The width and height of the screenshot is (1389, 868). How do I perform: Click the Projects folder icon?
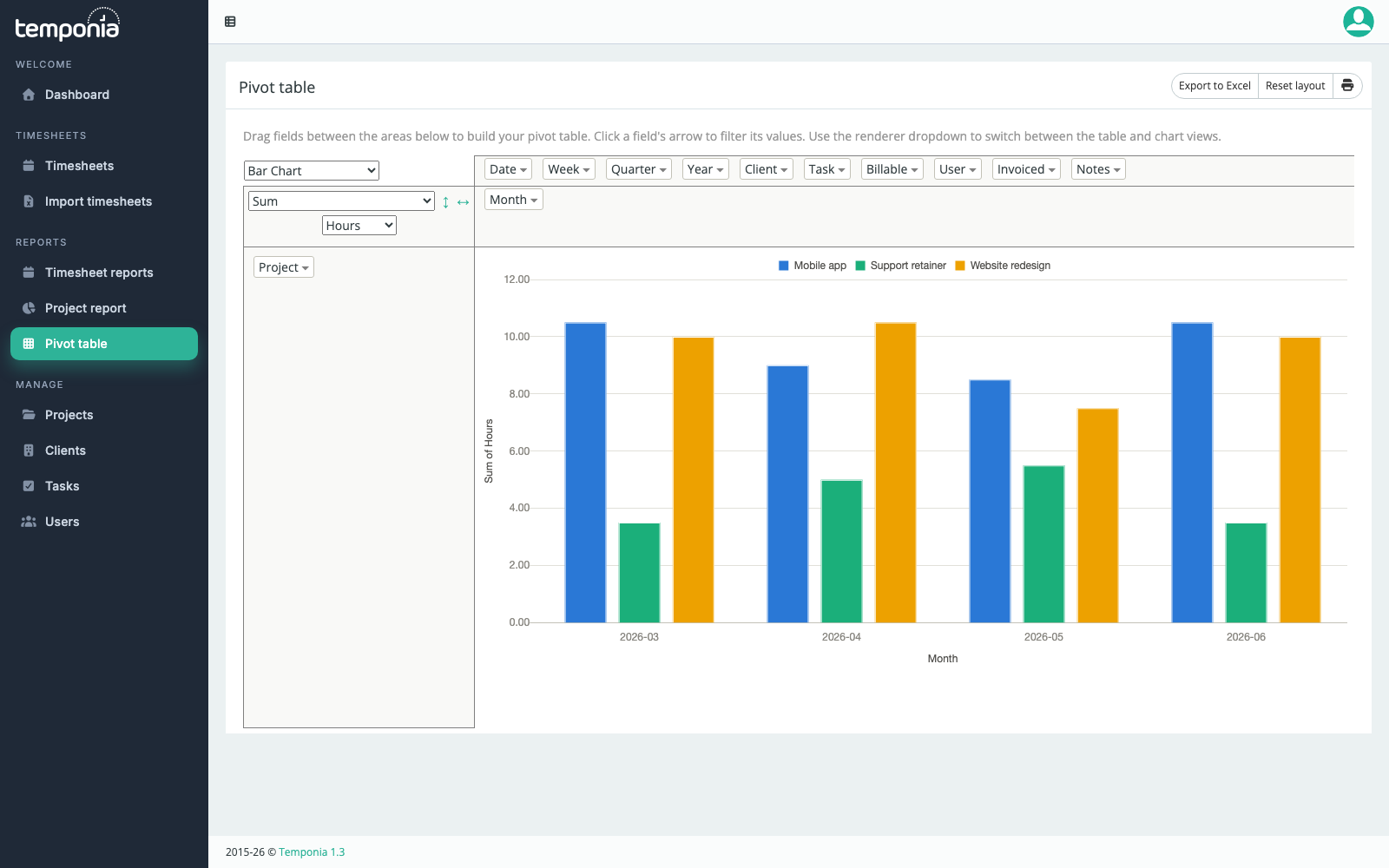tap(29, 415)
